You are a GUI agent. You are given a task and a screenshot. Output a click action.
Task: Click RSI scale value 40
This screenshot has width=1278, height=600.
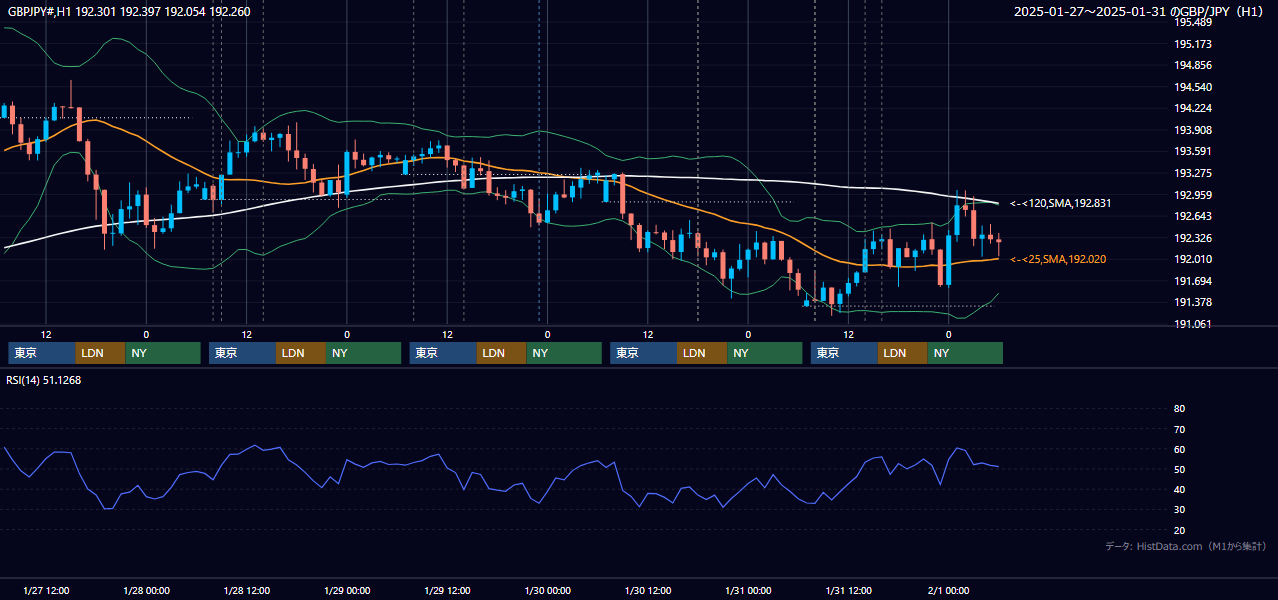(x=1179, y=489)
